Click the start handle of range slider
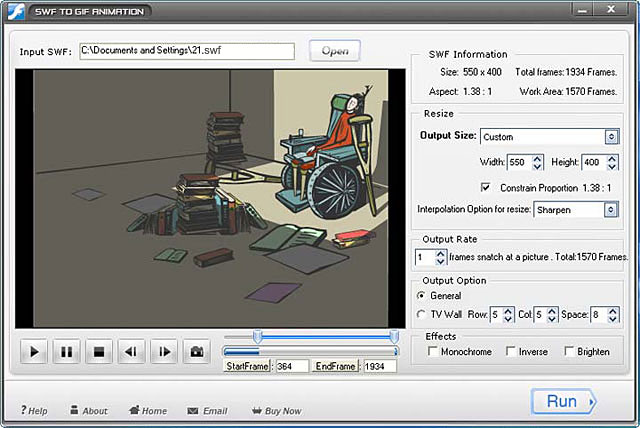The width and height of the screenshot is (640, 428). point(257,337)
